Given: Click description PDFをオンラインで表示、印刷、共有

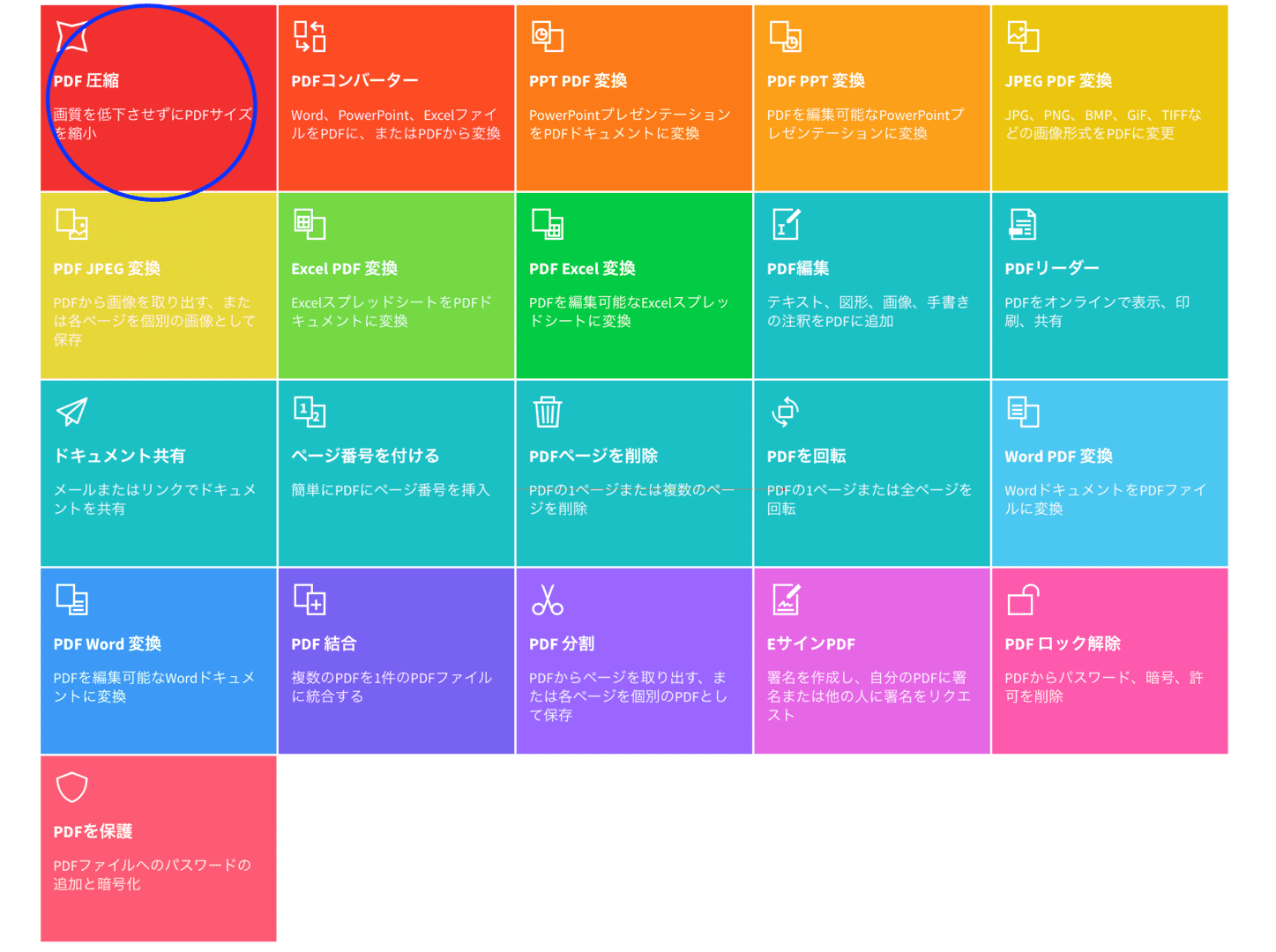Looking at the screenshot, I should tap(1097, 312).
